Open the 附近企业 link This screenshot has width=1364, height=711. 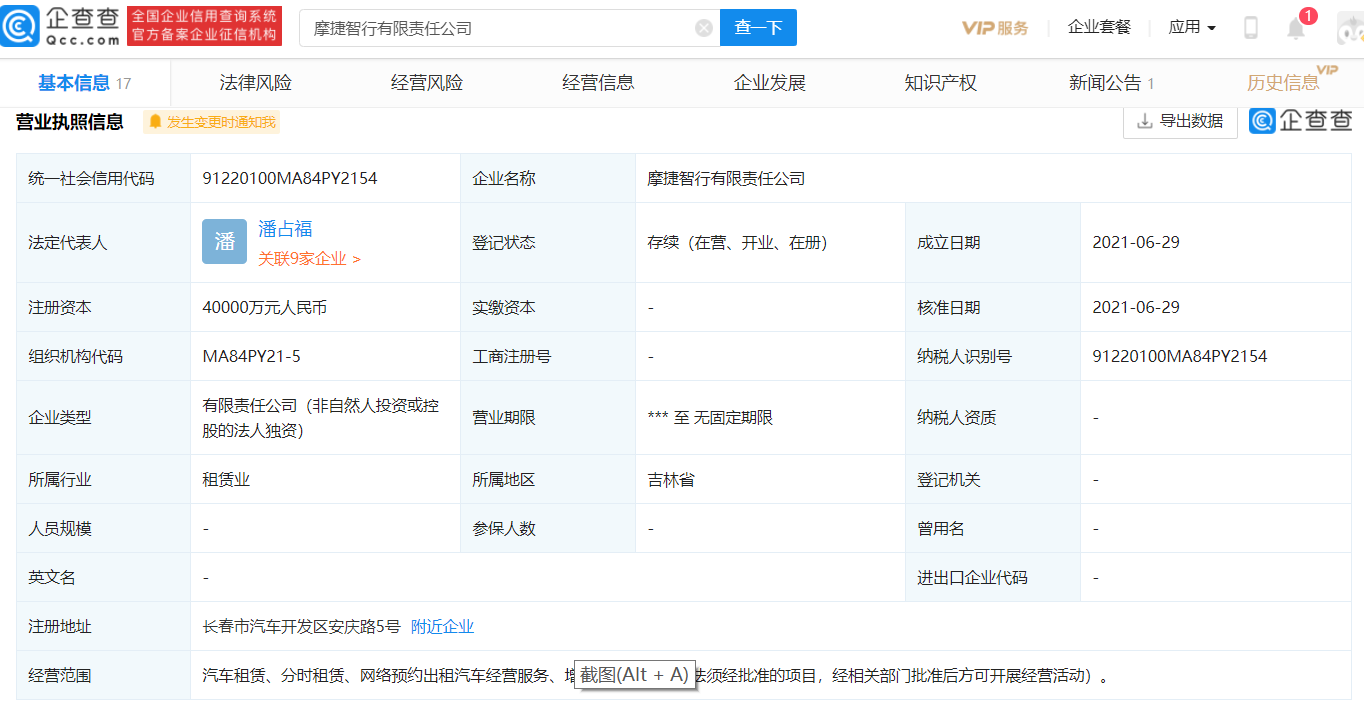tap(442, 626)
